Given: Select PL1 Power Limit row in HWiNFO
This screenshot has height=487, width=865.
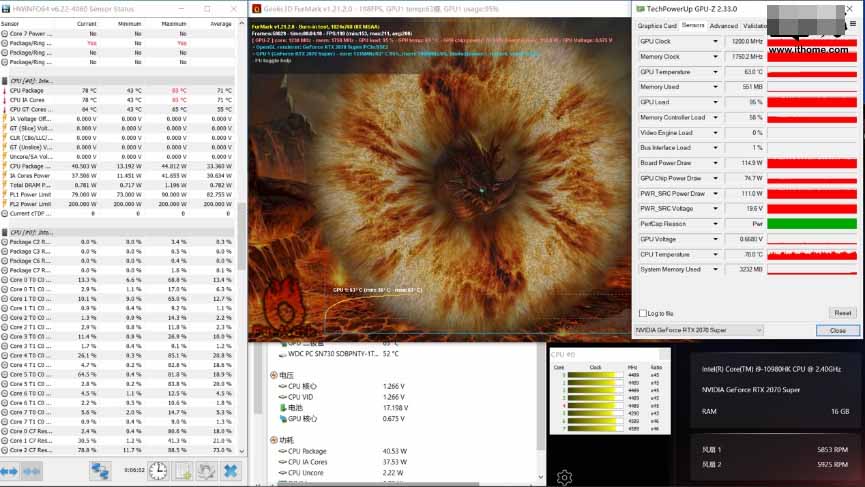Looking at the screenshot, I should click(x=117, y=195).
